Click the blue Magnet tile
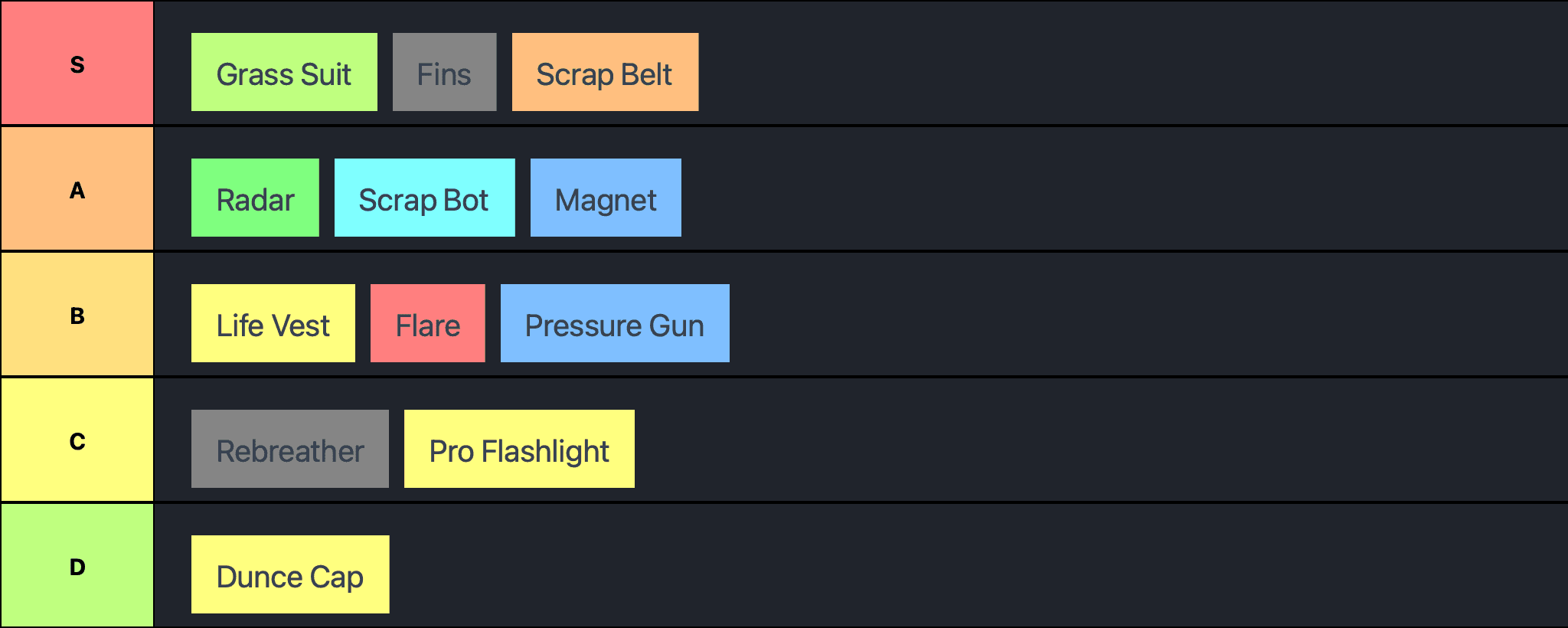This screenshot has width=1568, height=628. tap(606, 198)
